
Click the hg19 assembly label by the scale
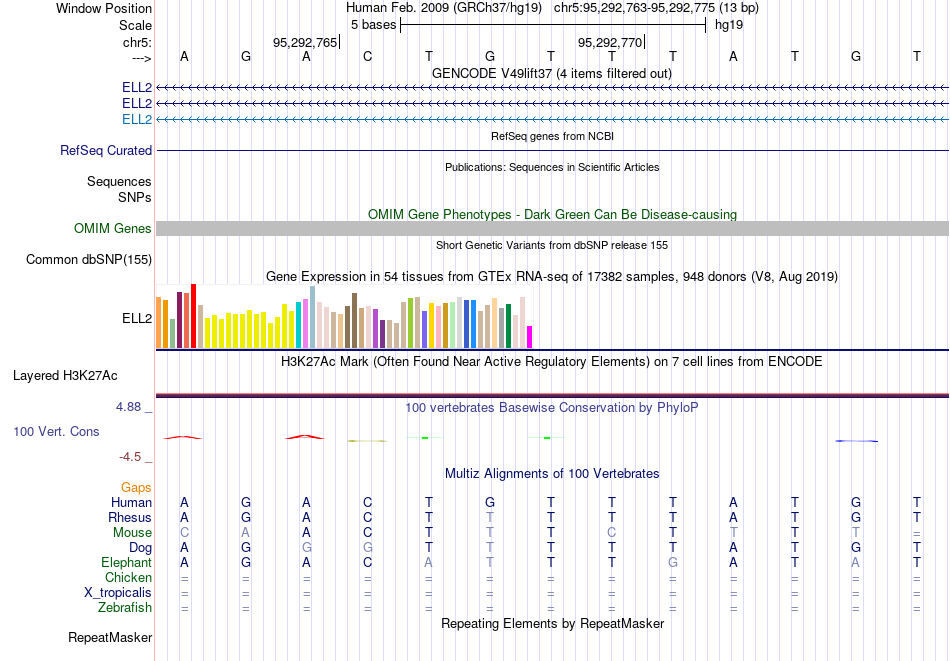click(x=729, y=25)
